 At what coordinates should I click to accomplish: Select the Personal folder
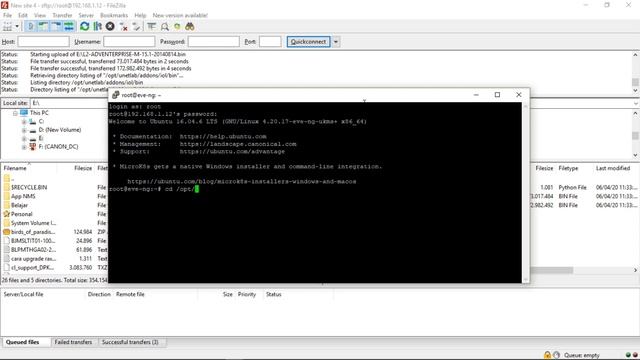point(21,214)
